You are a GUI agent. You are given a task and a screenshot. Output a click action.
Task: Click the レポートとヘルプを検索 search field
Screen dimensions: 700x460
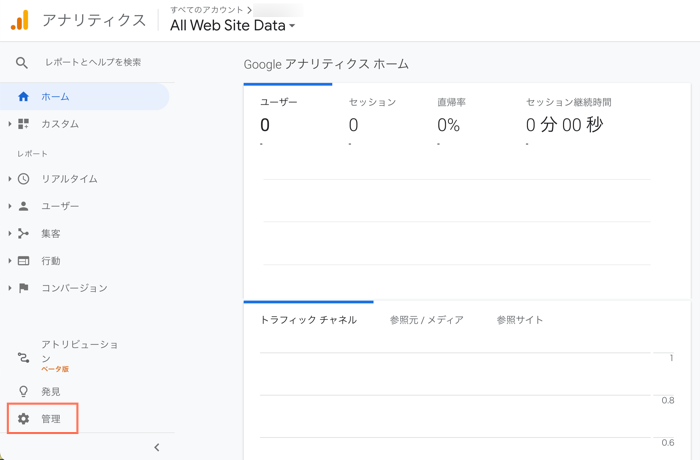pos(93,63)
